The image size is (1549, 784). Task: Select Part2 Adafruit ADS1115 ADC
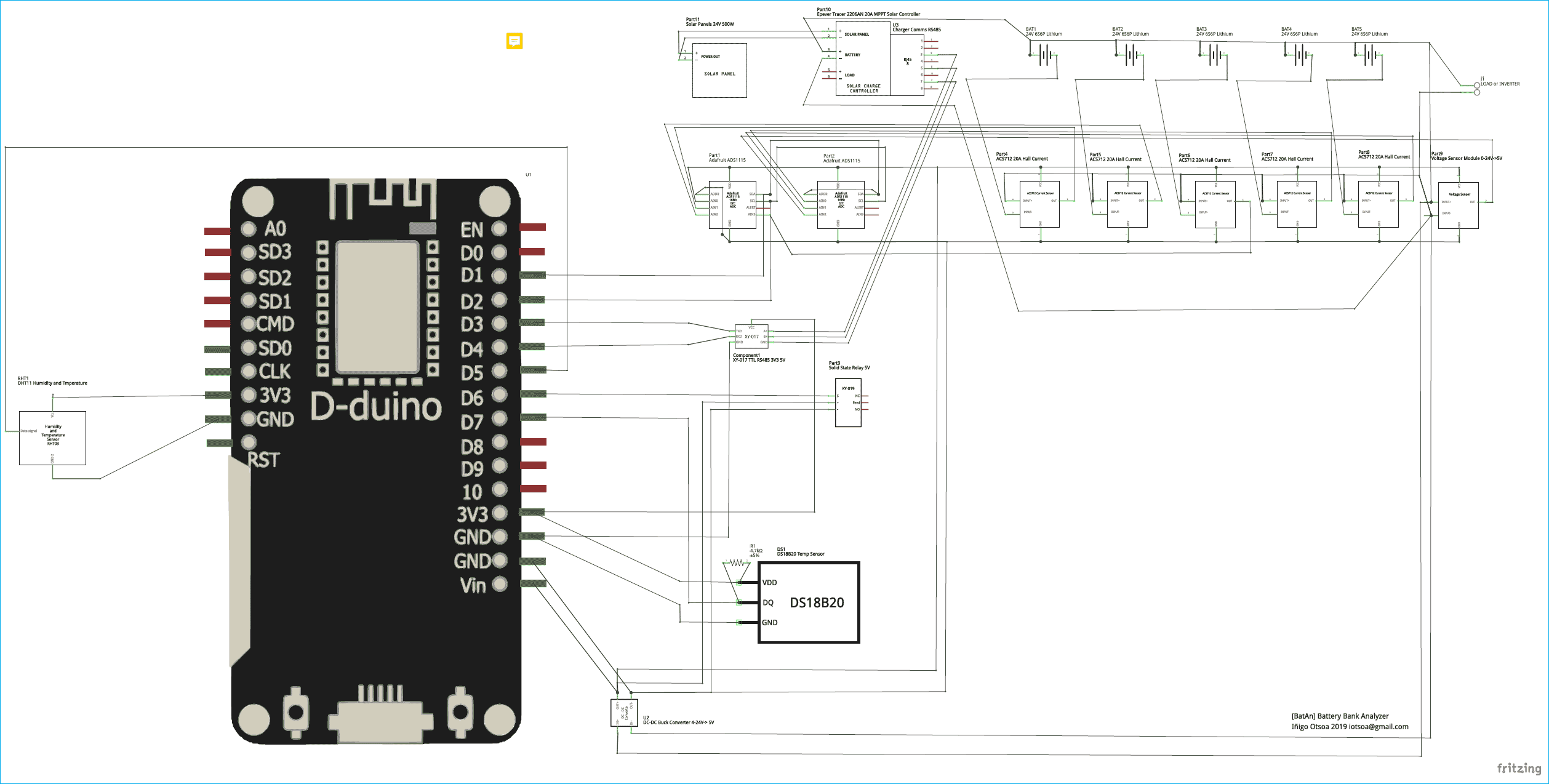point(841,206)
